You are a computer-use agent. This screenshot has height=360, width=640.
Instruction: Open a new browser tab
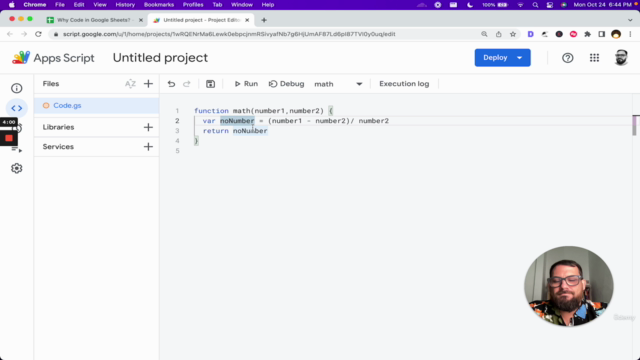click(264, 20)
